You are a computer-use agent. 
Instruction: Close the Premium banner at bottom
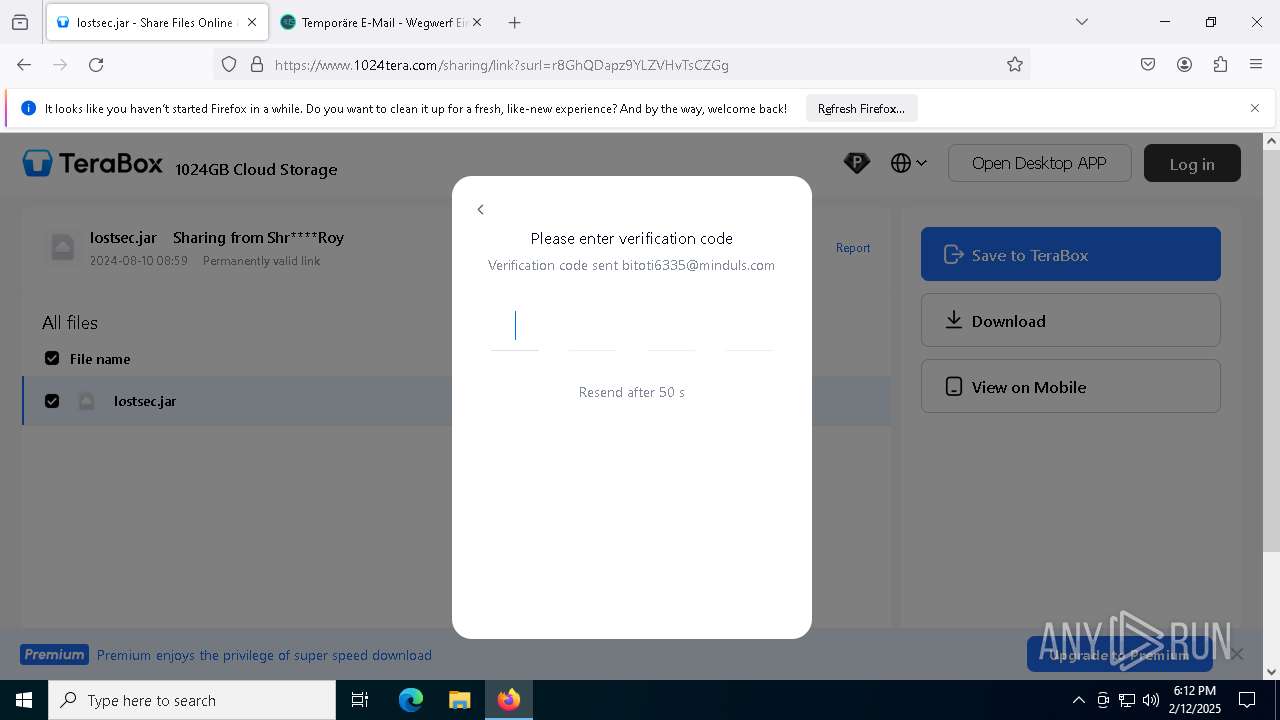point(1237,654)
